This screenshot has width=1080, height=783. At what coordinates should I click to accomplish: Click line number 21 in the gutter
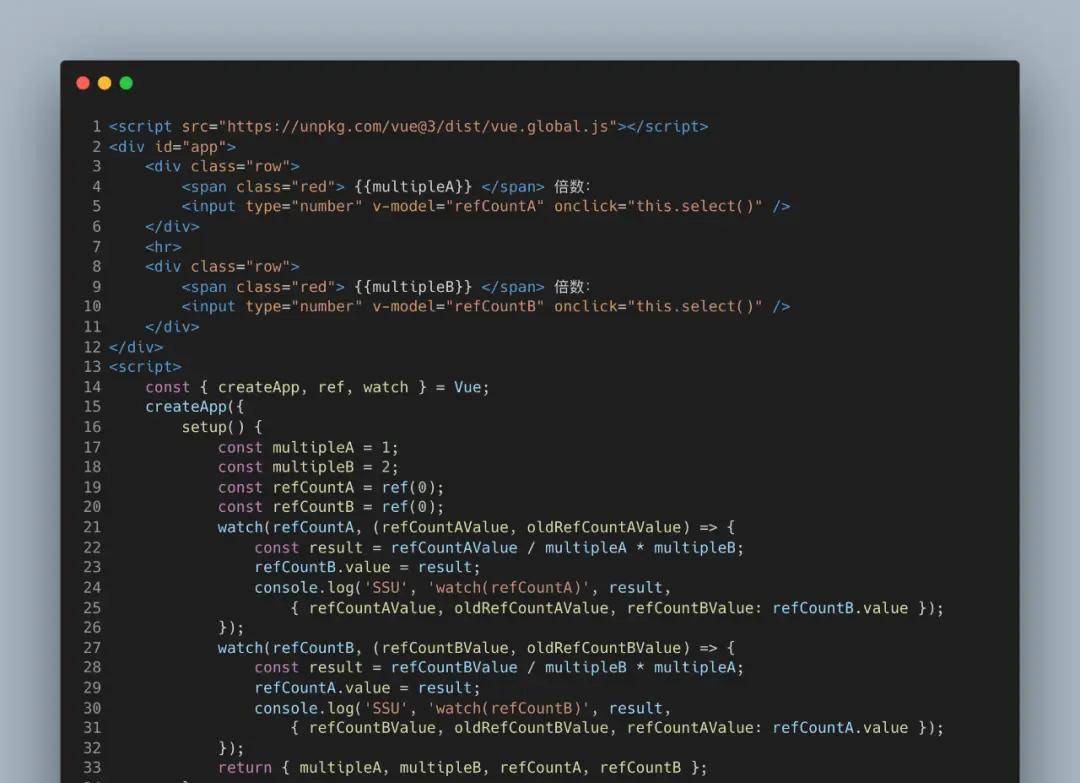[92, 527]
